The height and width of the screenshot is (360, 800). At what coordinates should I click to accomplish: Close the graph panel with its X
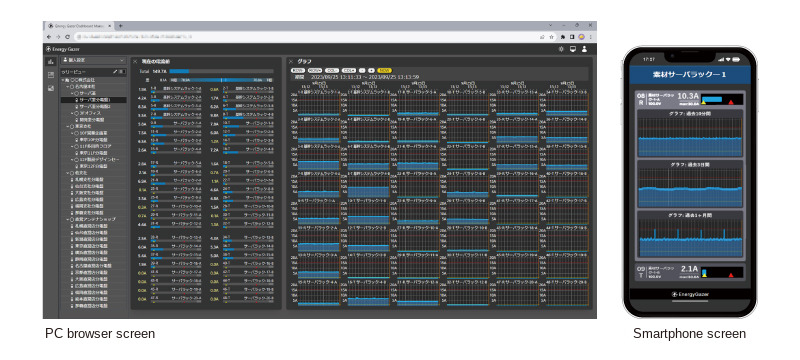click(291, 61)
